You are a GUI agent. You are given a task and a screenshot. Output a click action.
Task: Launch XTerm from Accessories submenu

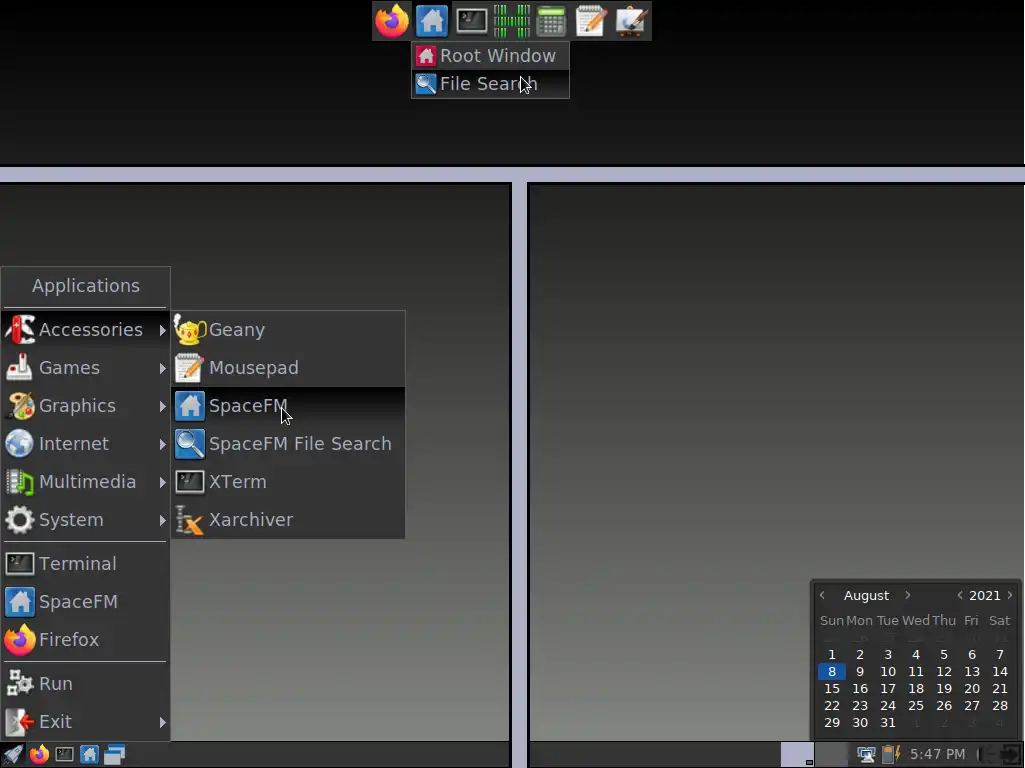click(x=288, y=482)
